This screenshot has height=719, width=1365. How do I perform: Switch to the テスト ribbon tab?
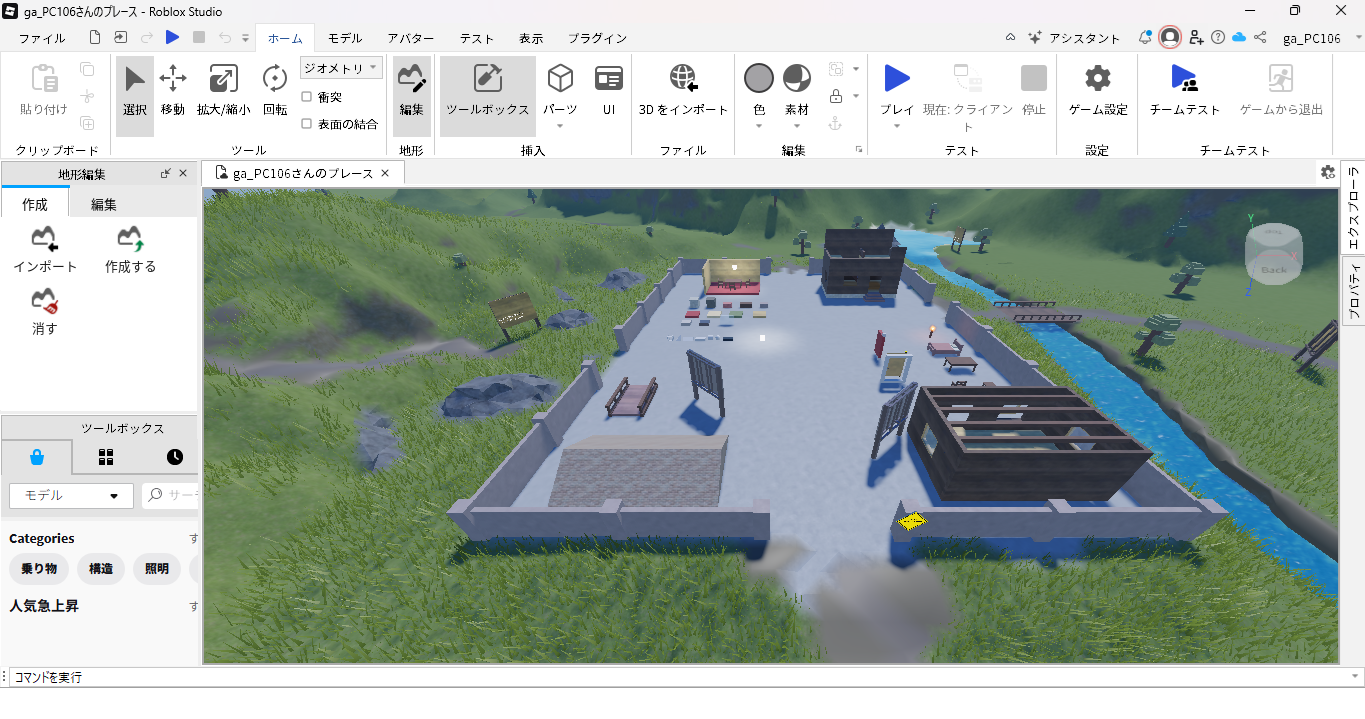(477, 38)
